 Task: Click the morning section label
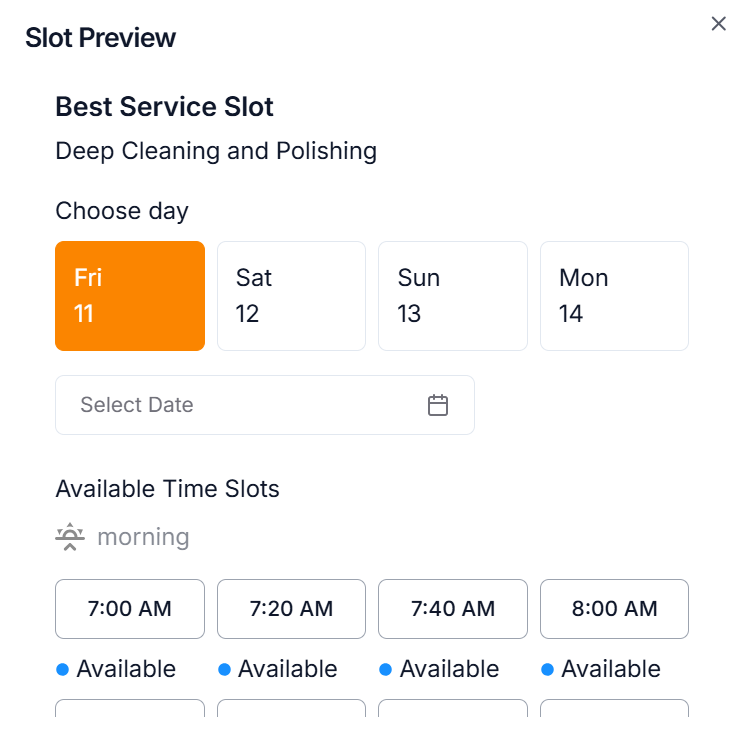coord(143,537)
